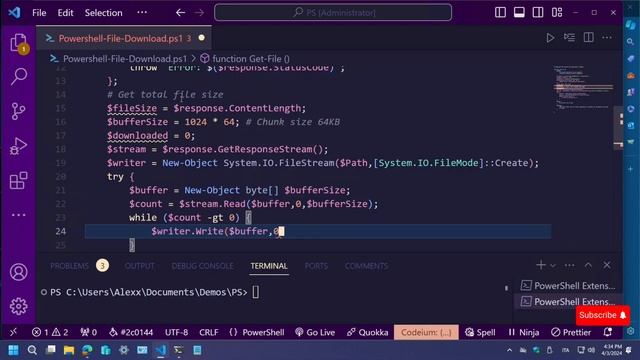Viewport: 640px width, 360px height.
Task: Create a new terminal with plus icon
Action: click(x=541, y=265)
